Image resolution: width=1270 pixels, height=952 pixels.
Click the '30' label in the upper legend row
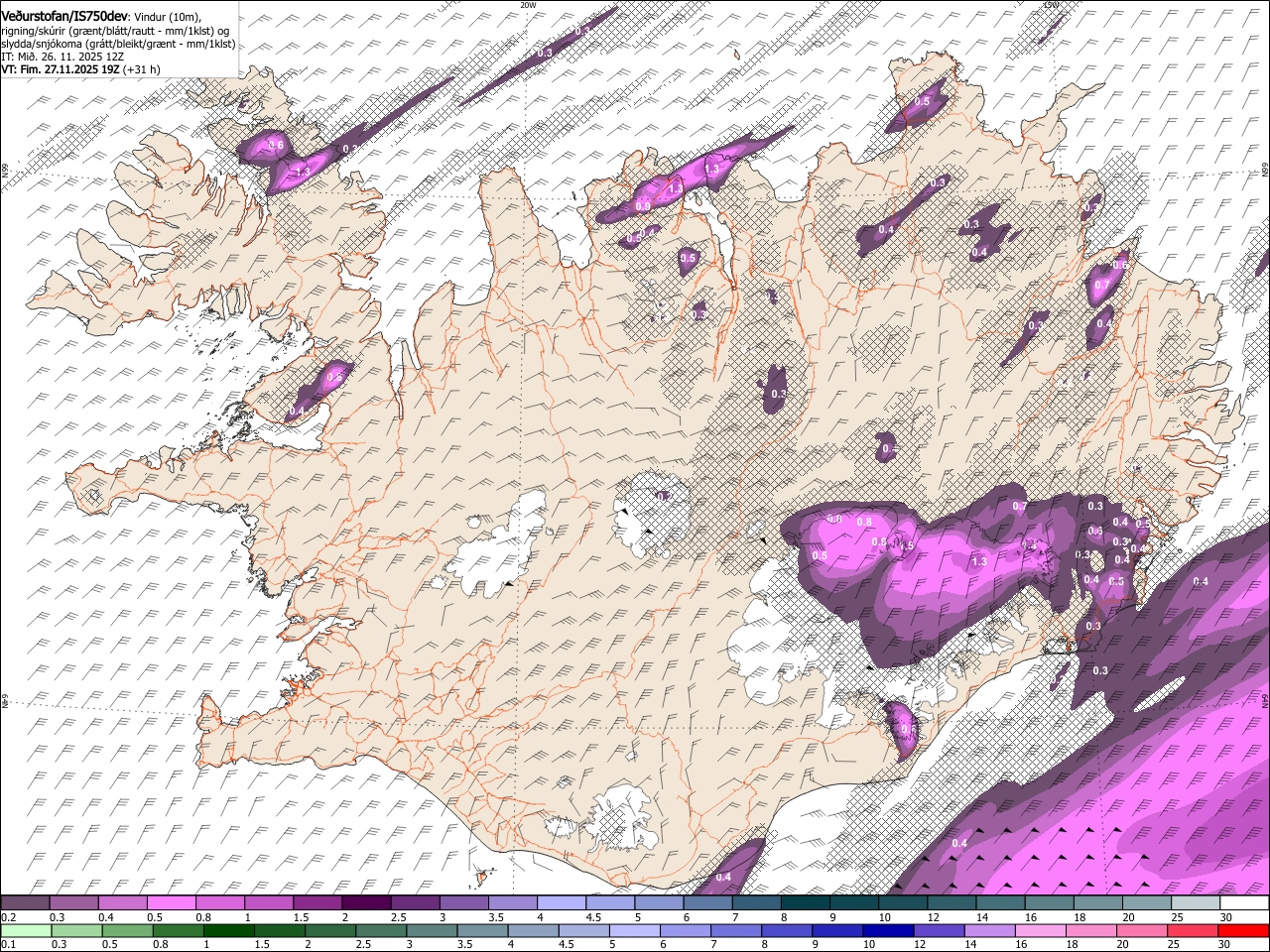pyautogui.click(x=1226, y=917)
